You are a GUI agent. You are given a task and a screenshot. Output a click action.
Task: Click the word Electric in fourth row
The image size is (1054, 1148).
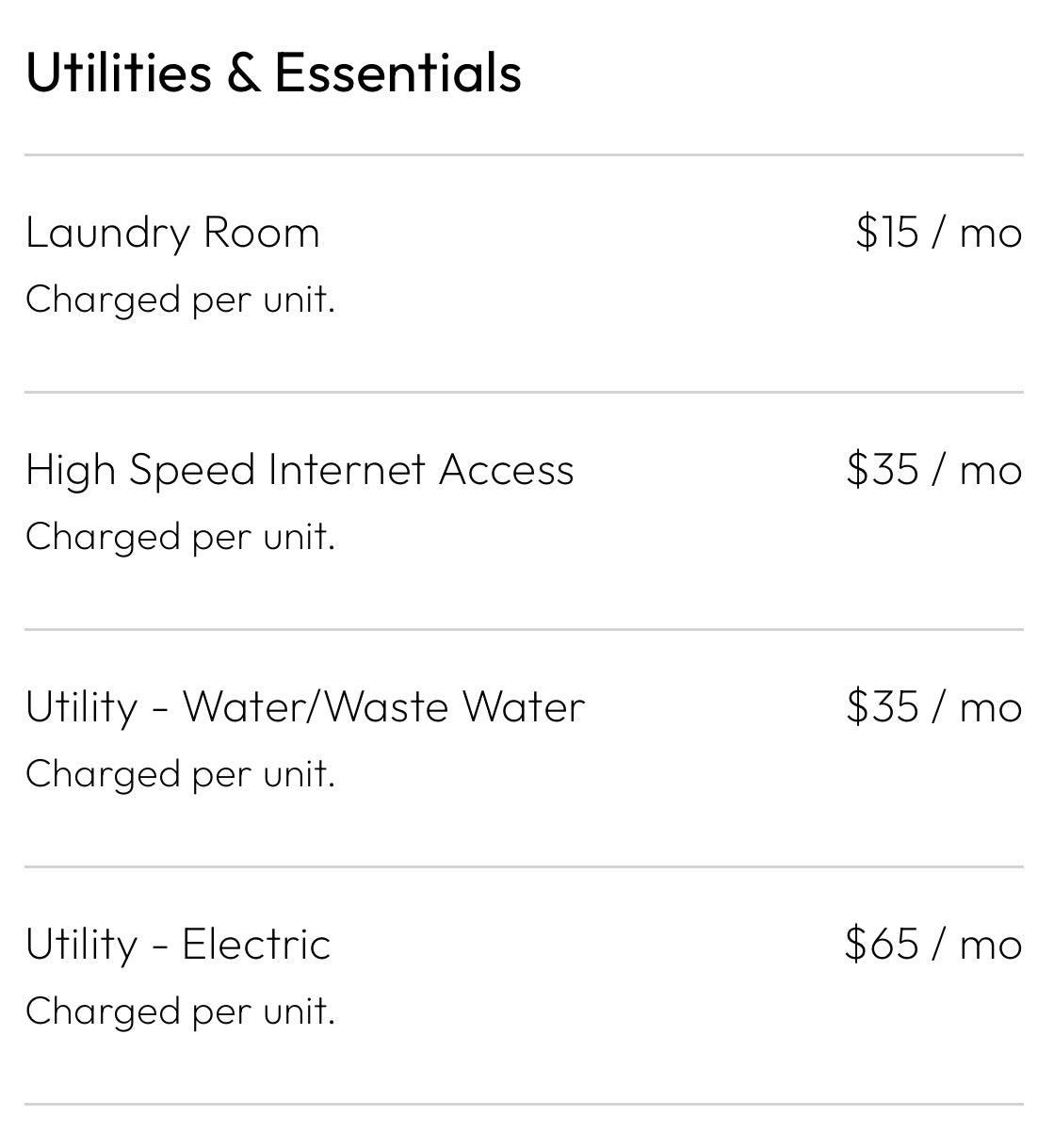click(256, 944)
